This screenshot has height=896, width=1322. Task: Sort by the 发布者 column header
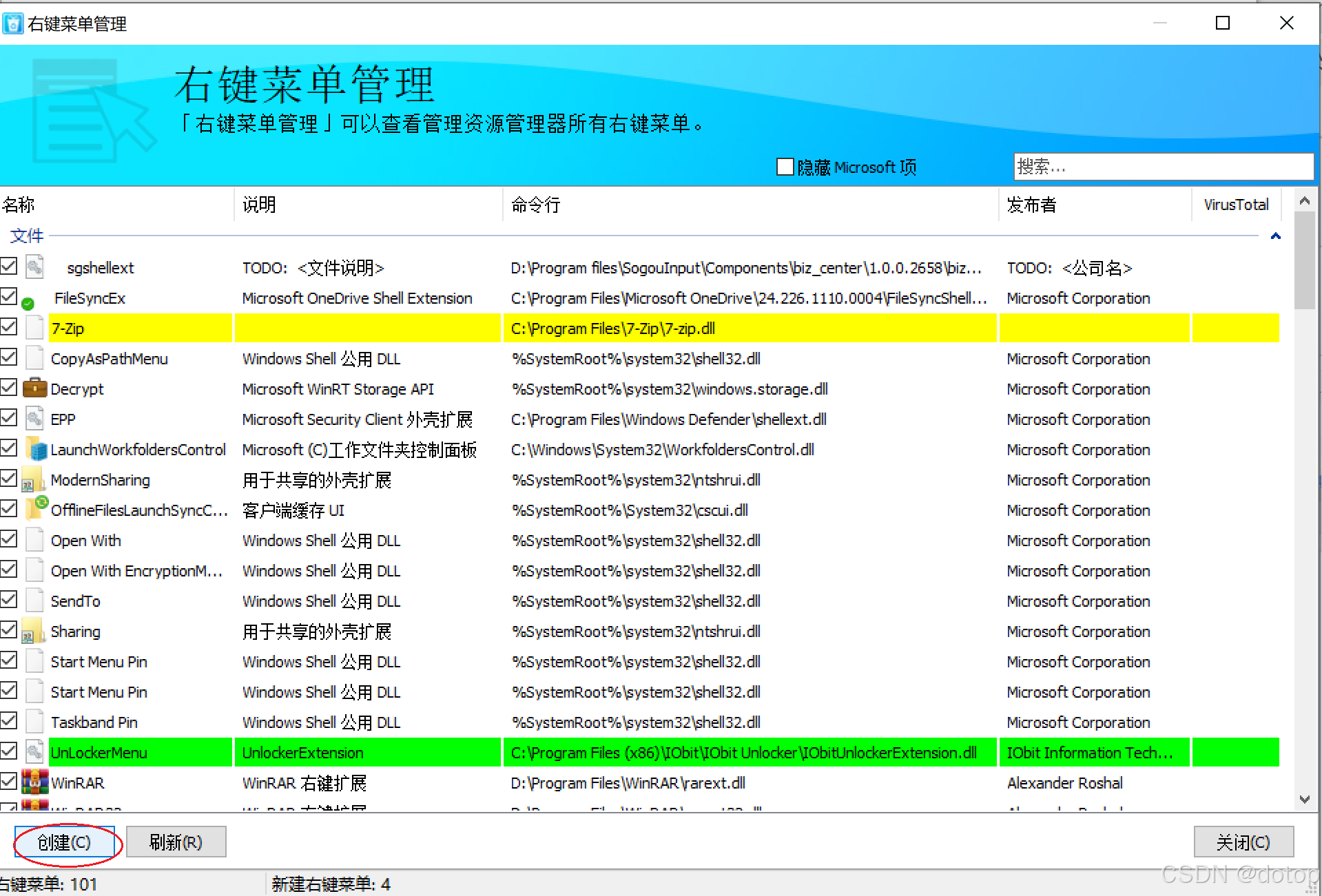(x=1095, y=205)
